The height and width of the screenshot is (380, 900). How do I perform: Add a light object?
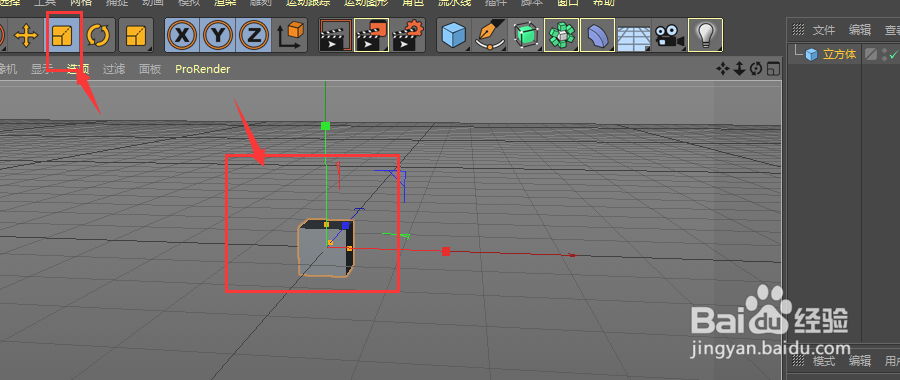(705, 36)
